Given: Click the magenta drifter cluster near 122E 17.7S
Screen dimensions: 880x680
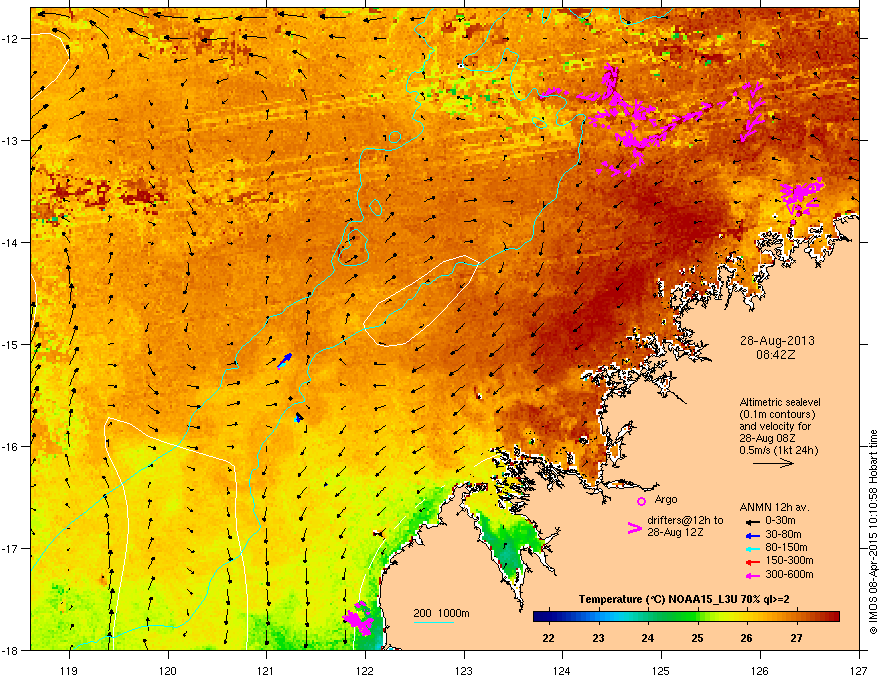Looking at the screenshot, I should [358, 618].
